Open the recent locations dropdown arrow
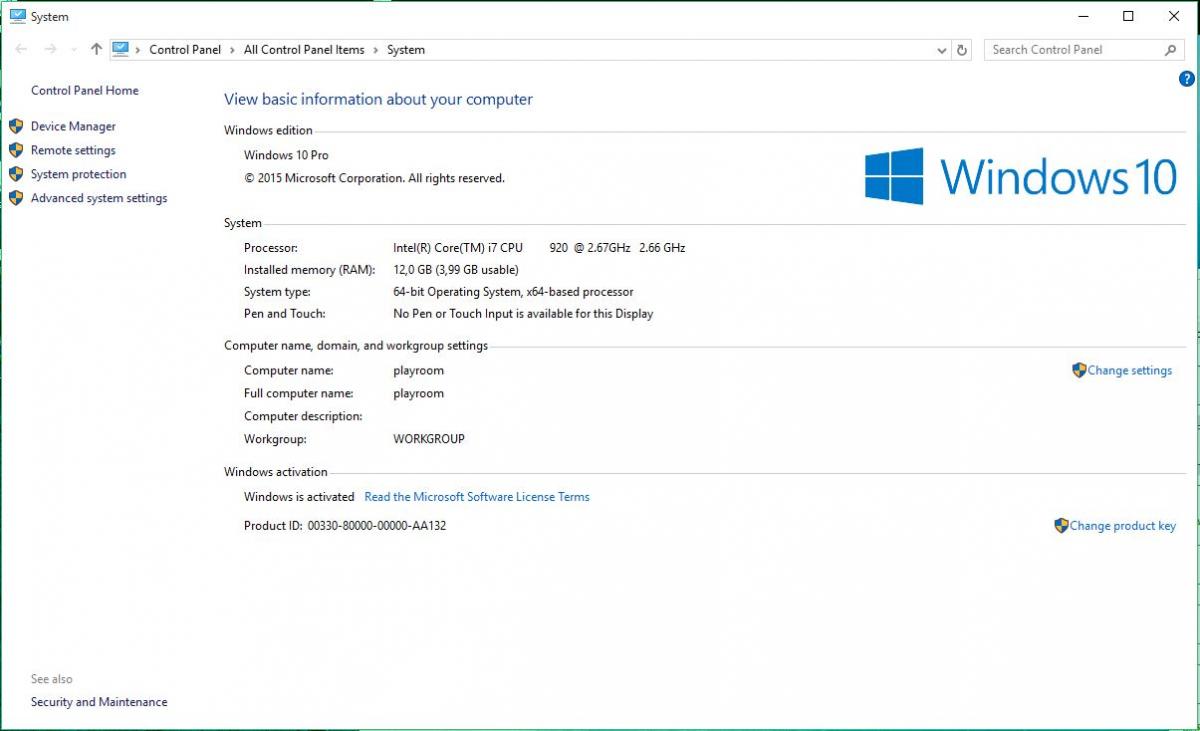Image resolution: width=1200 pixels, height=731 pixels. point(73,50)
